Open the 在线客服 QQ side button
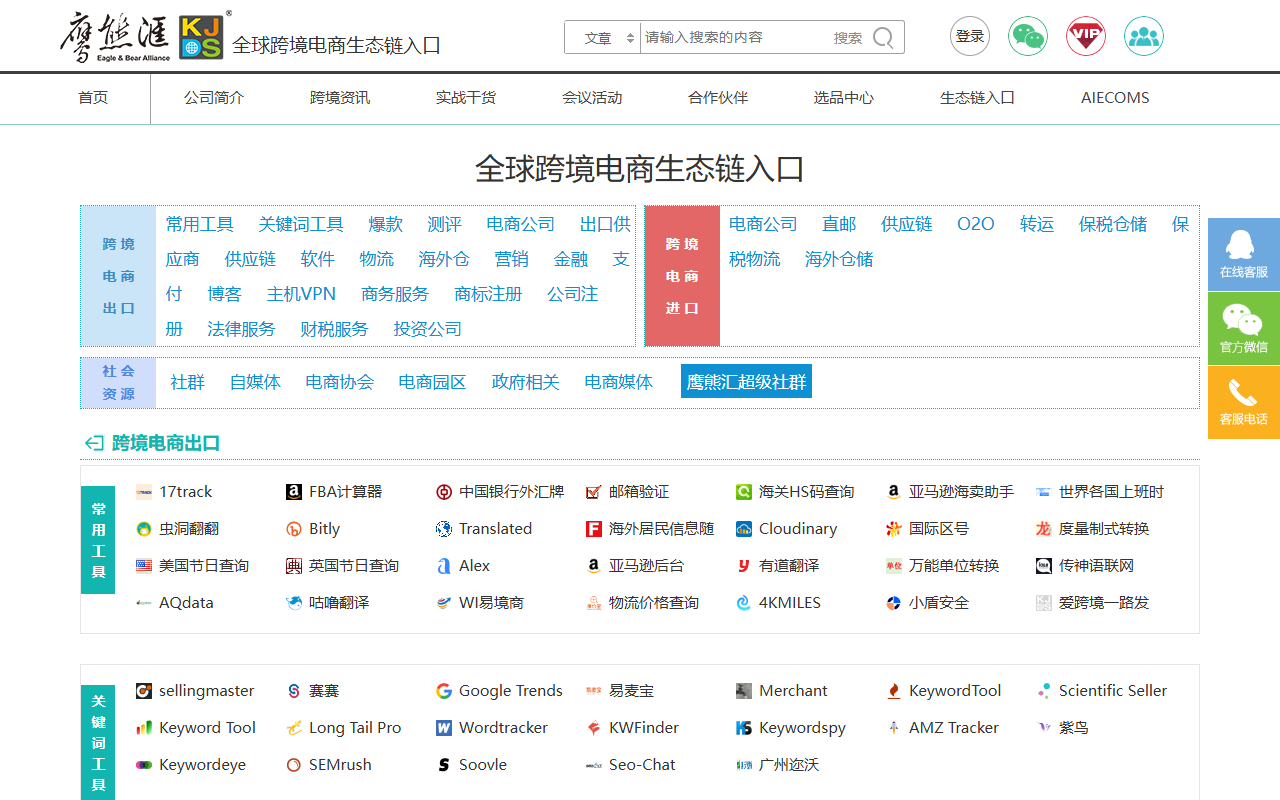This screenshot has height=800, width=1280. [1244, 254]
